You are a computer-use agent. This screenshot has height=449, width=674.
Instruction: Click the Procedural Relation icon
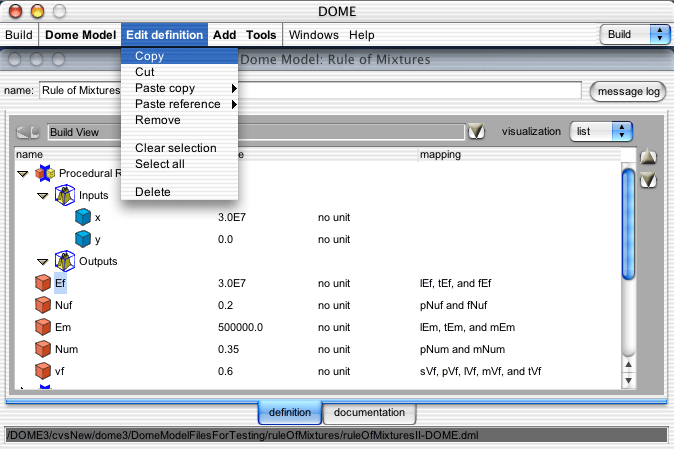[45, 173]
